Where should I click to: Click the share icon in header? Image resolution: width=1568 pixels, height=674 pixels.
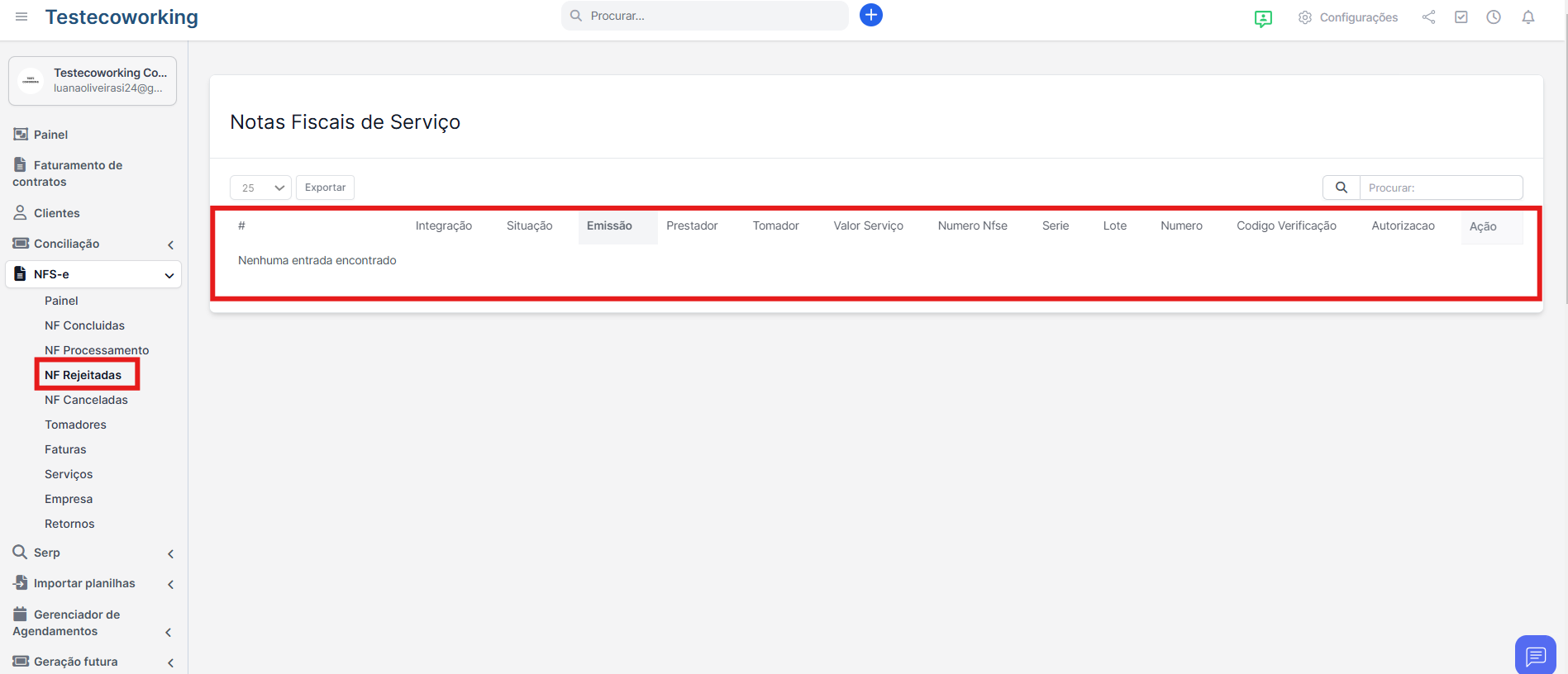[x=1428, y=17]
